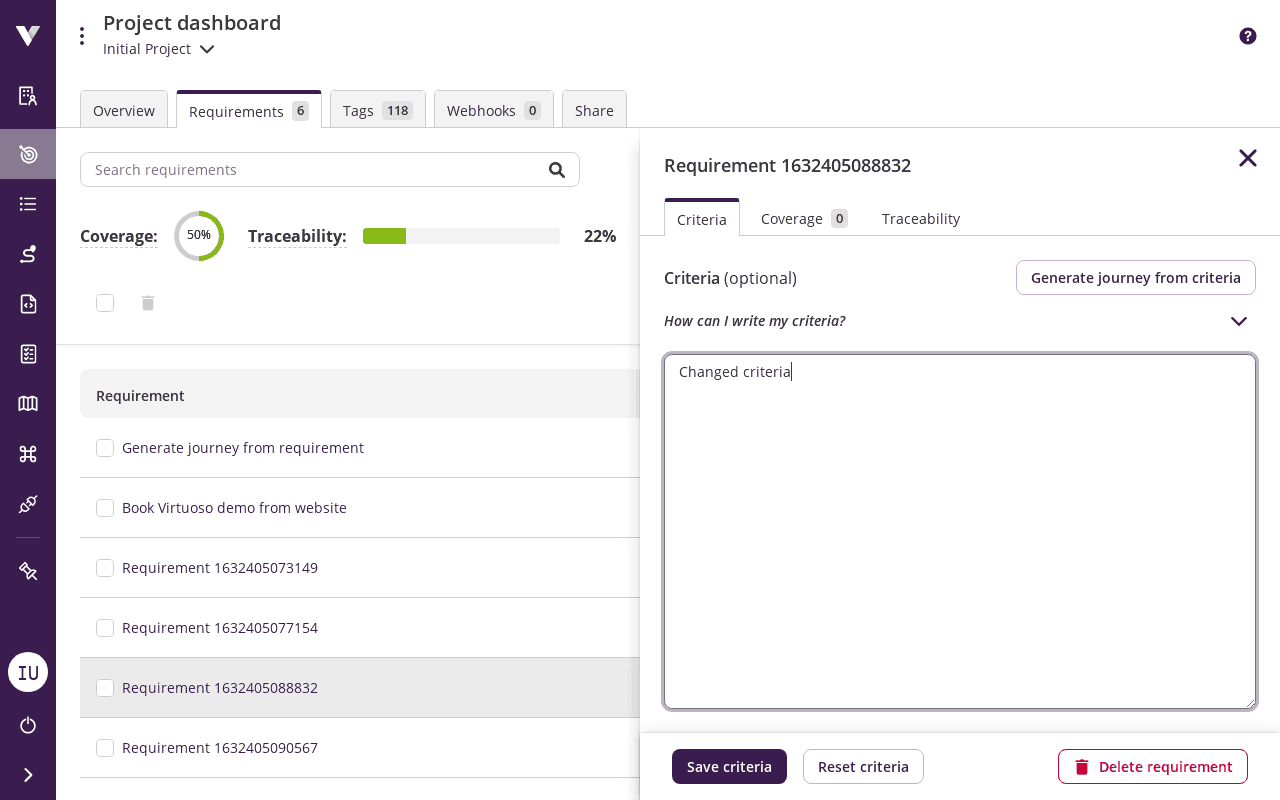Check the Book Virtuoso demo from website checkbox

pos(105,508)
